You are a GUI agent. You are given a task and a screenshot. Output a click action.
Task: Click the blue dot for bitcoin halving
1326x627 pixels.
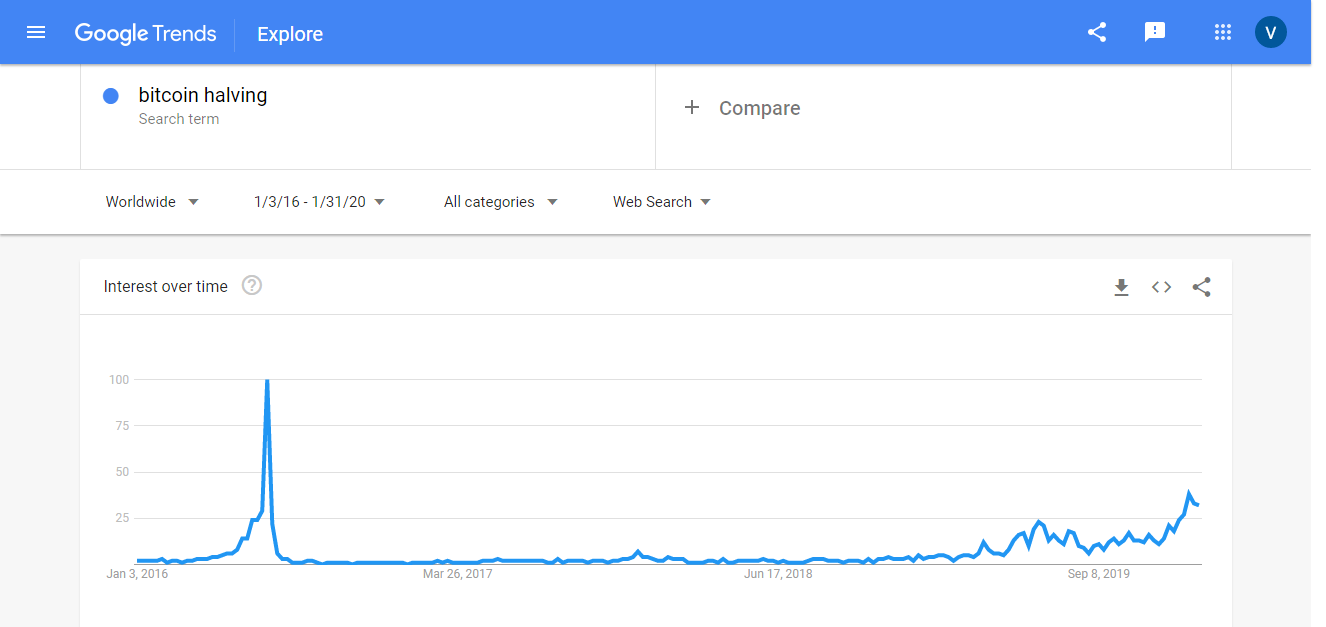point(111,96)
